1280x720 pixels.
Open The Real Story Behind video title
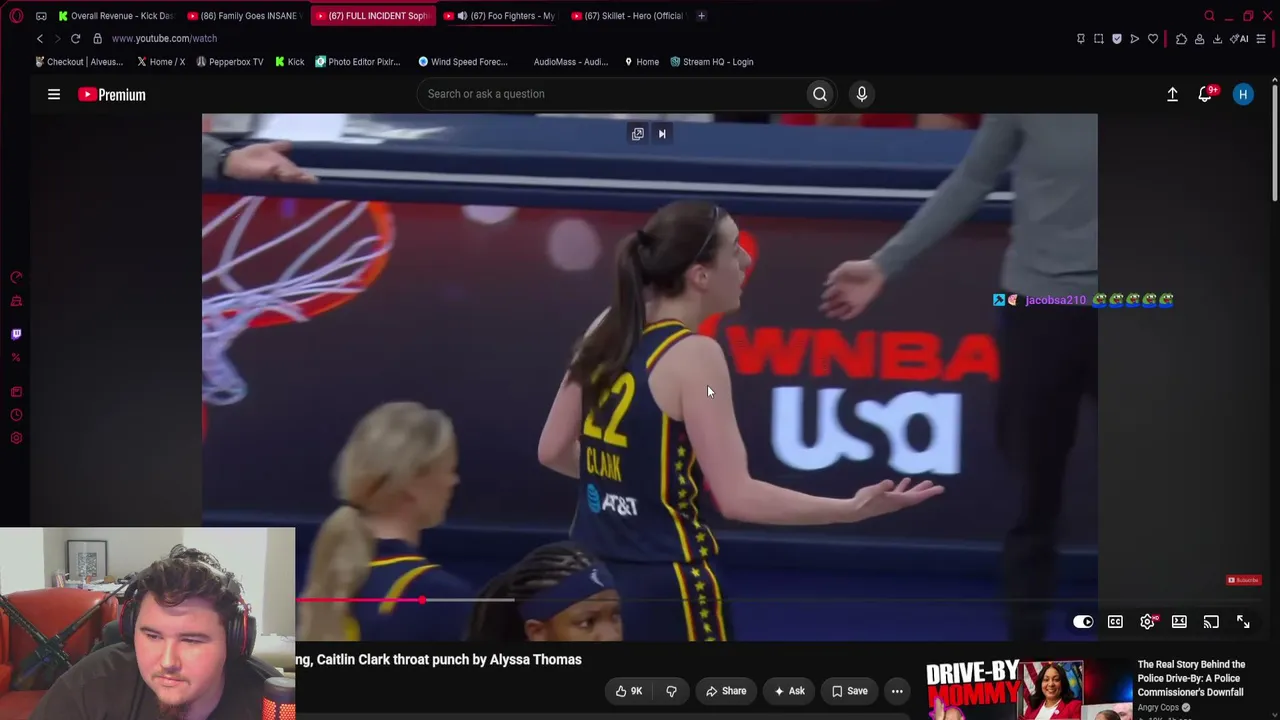(1191, 678)
